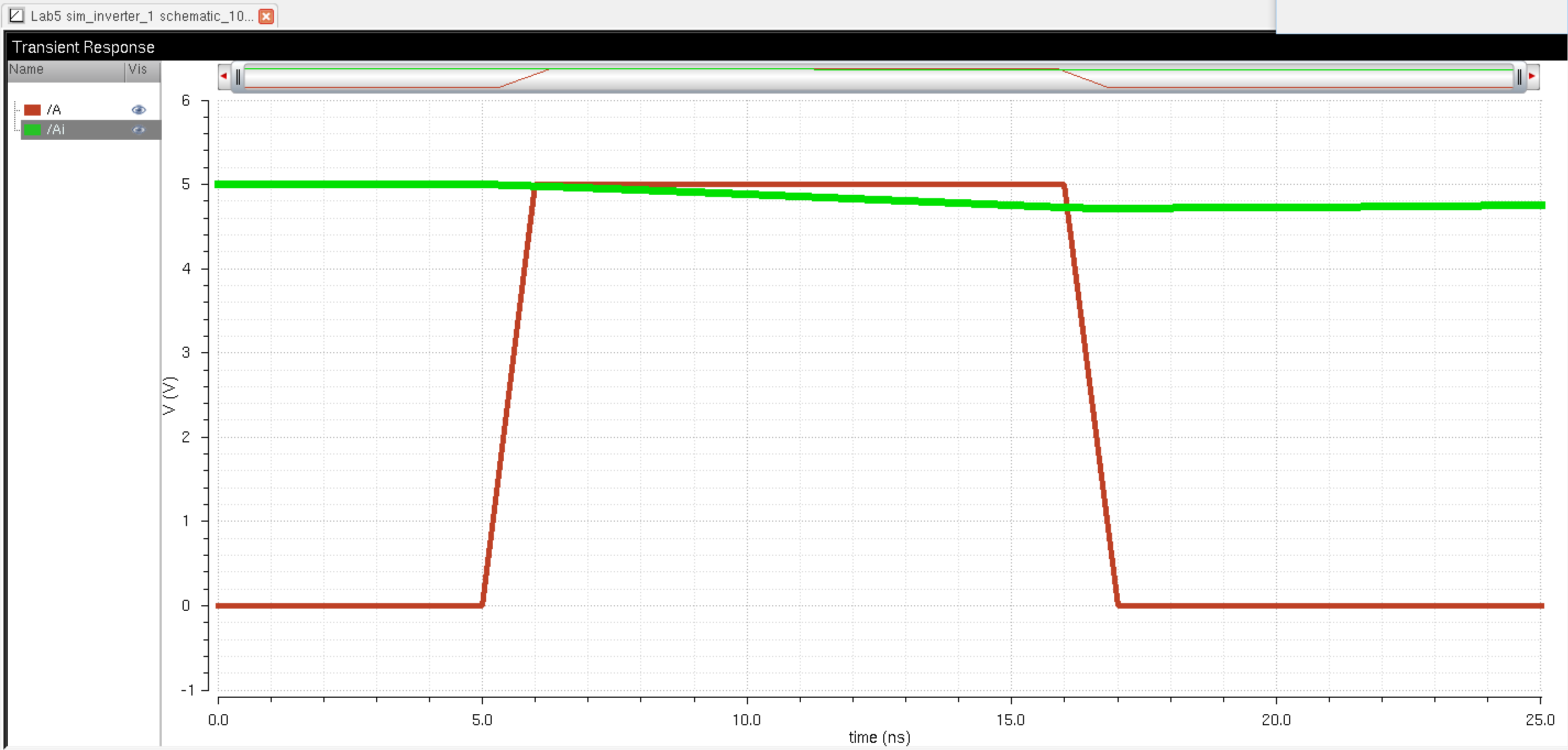
Task: Close the Lab5 sim_inverter_1 schematic tab
Action: pos(266,17)
